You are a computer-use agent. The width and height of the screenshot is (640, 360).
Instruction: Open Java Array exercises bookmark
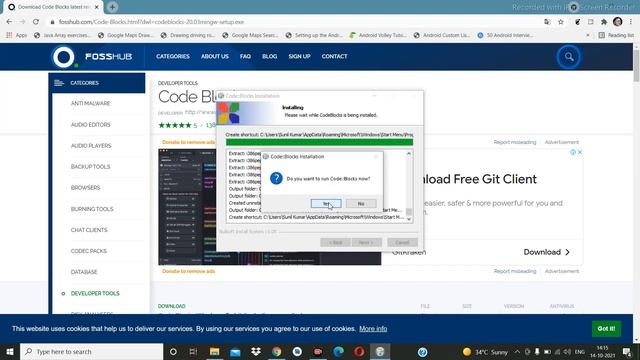[62, 35]
